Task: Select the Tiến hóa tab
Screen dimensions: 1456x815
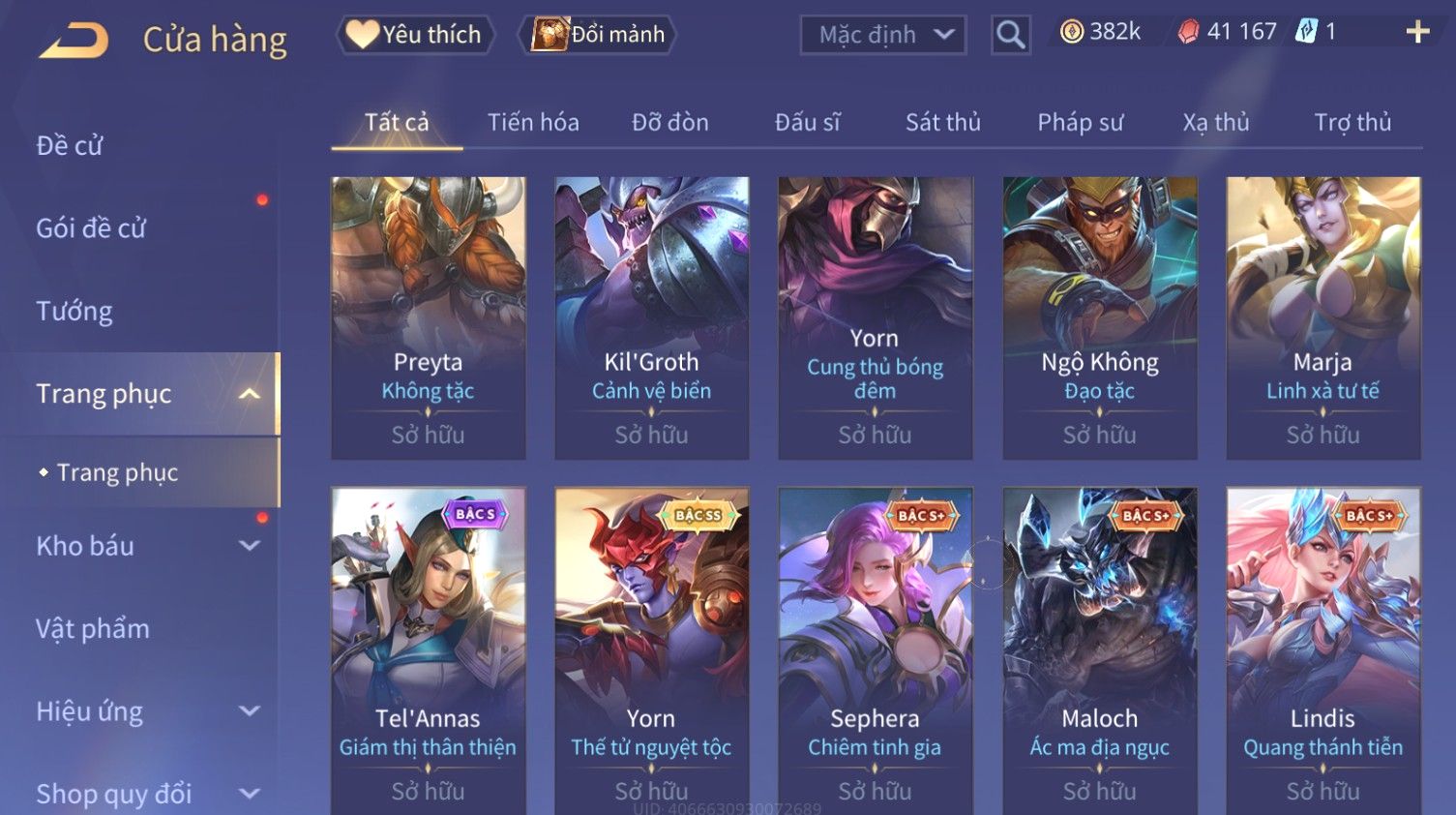Action: pos(533,122)
